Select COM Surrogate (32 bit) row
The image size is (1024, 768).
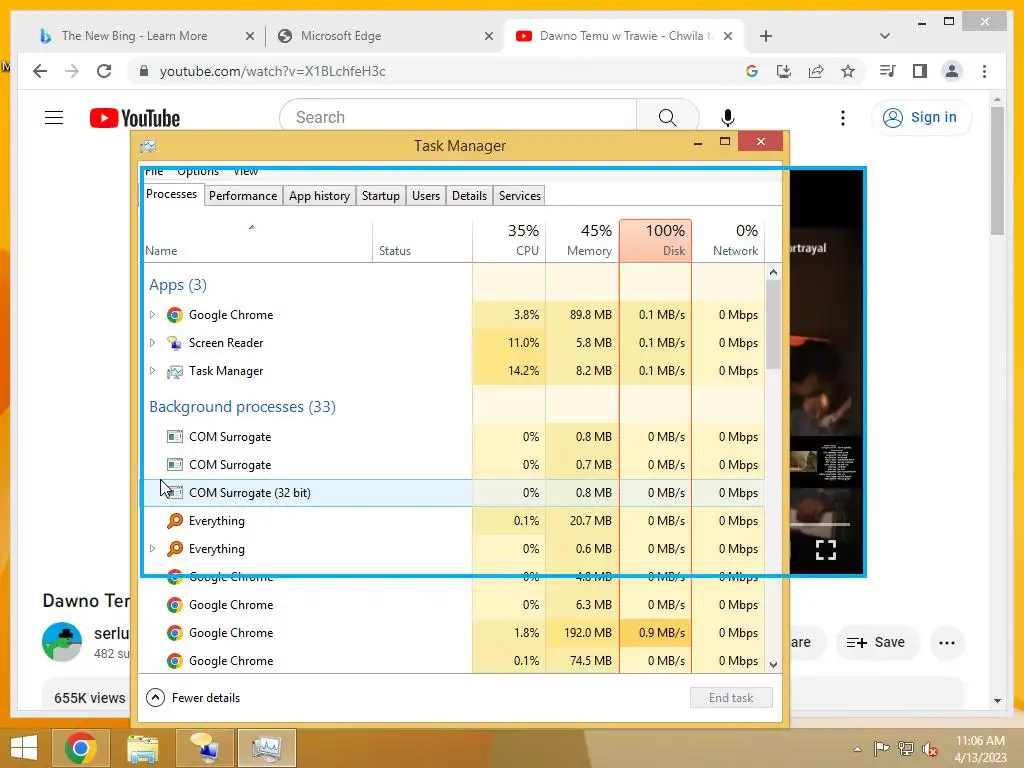pyautogui.click(x=452, y=493)
